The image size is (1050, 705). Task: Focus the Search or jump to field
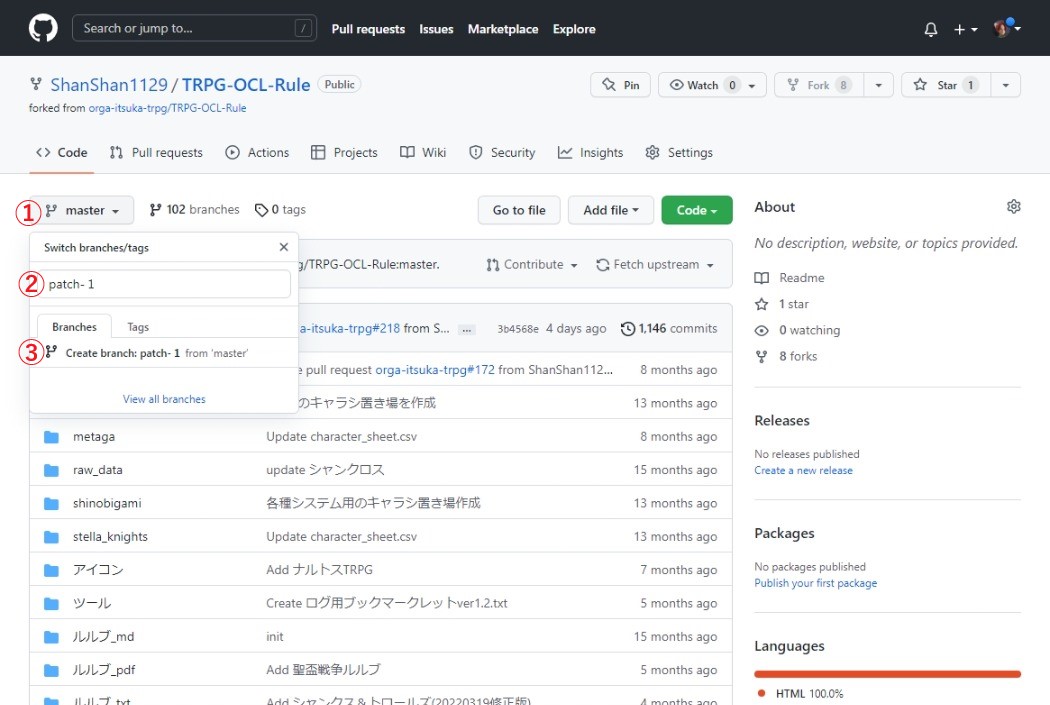194,28
